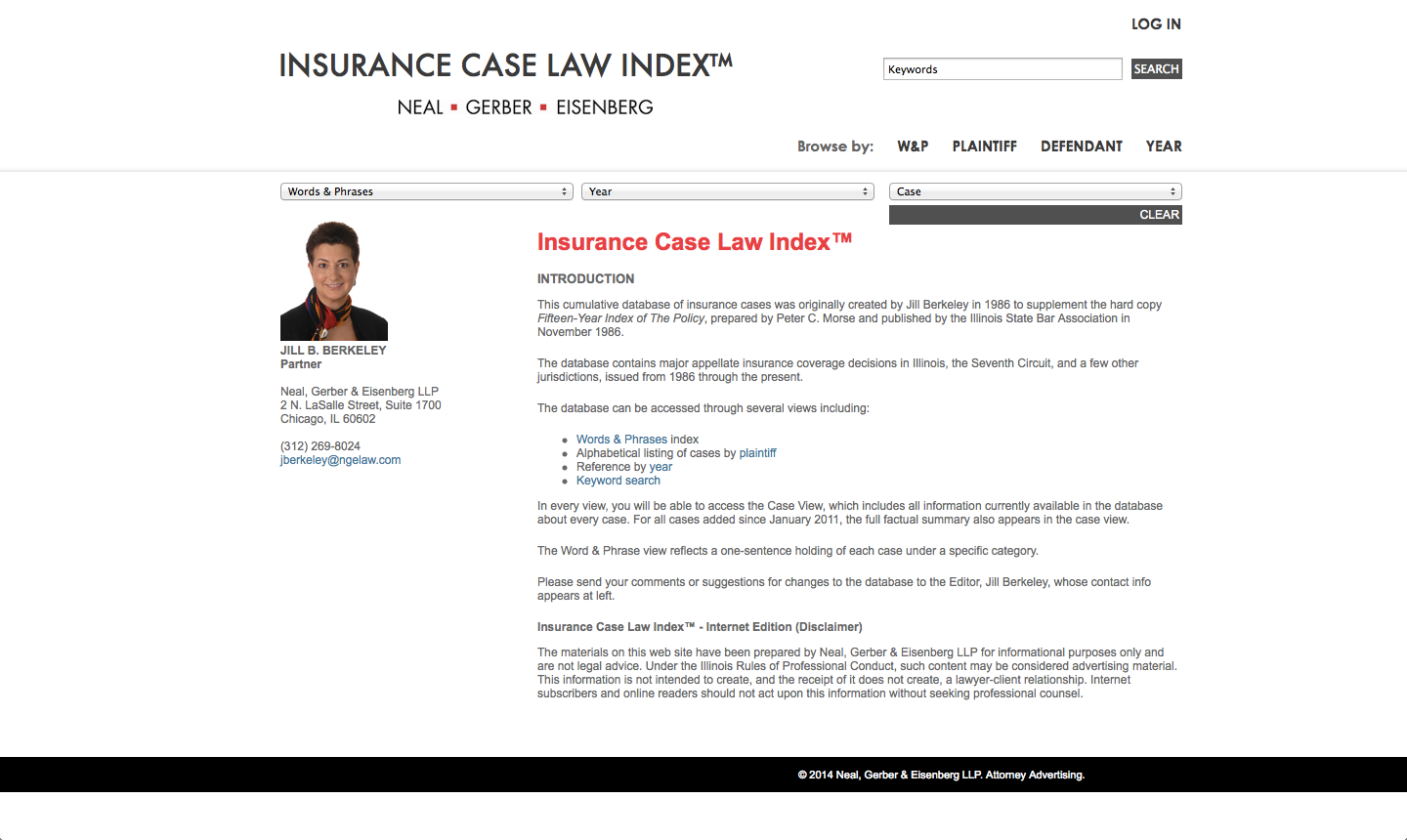Image resolution: width=1407 pixels, height=840 pixels.
Task: Open the Keyword search link
Action: (618, 481)
